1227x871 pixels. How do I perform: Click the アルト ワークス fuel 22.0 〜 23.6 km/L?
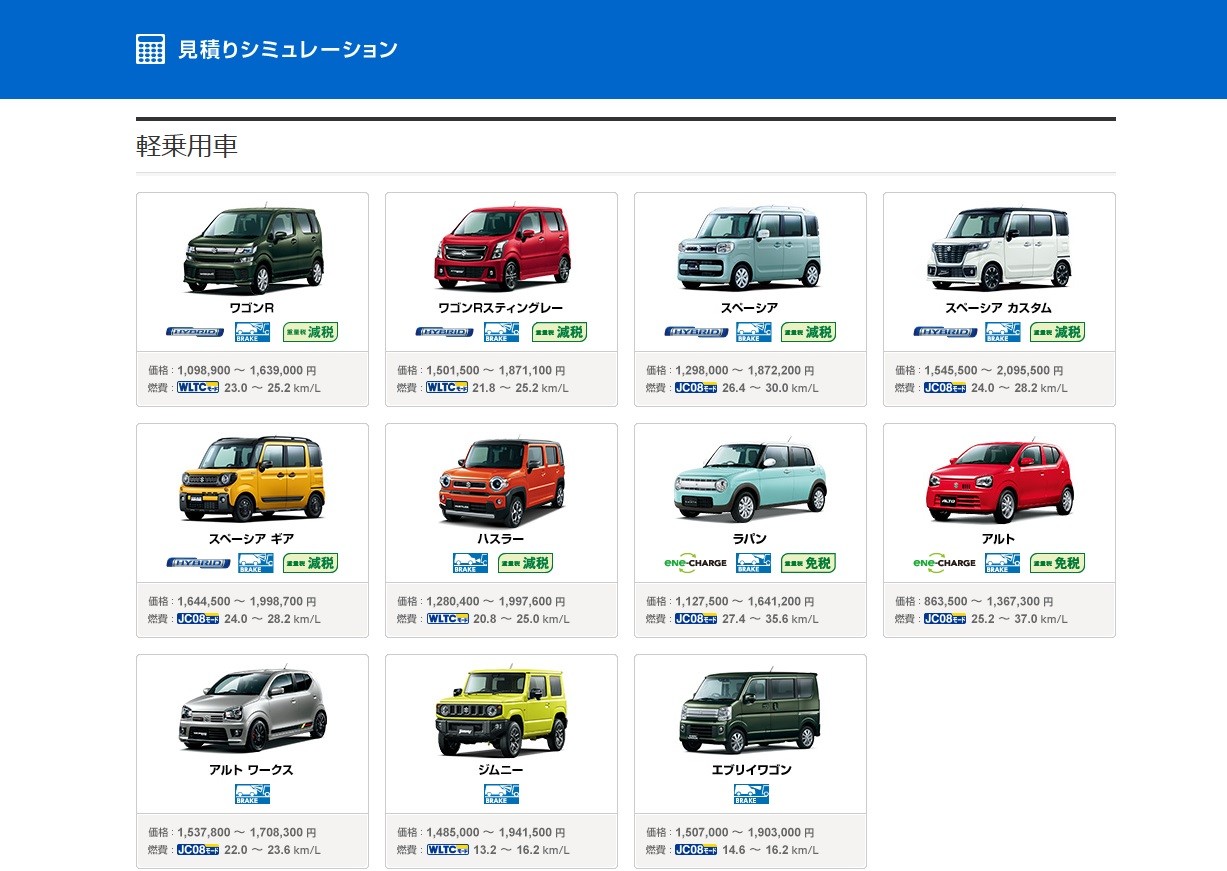tap(273, 850)
